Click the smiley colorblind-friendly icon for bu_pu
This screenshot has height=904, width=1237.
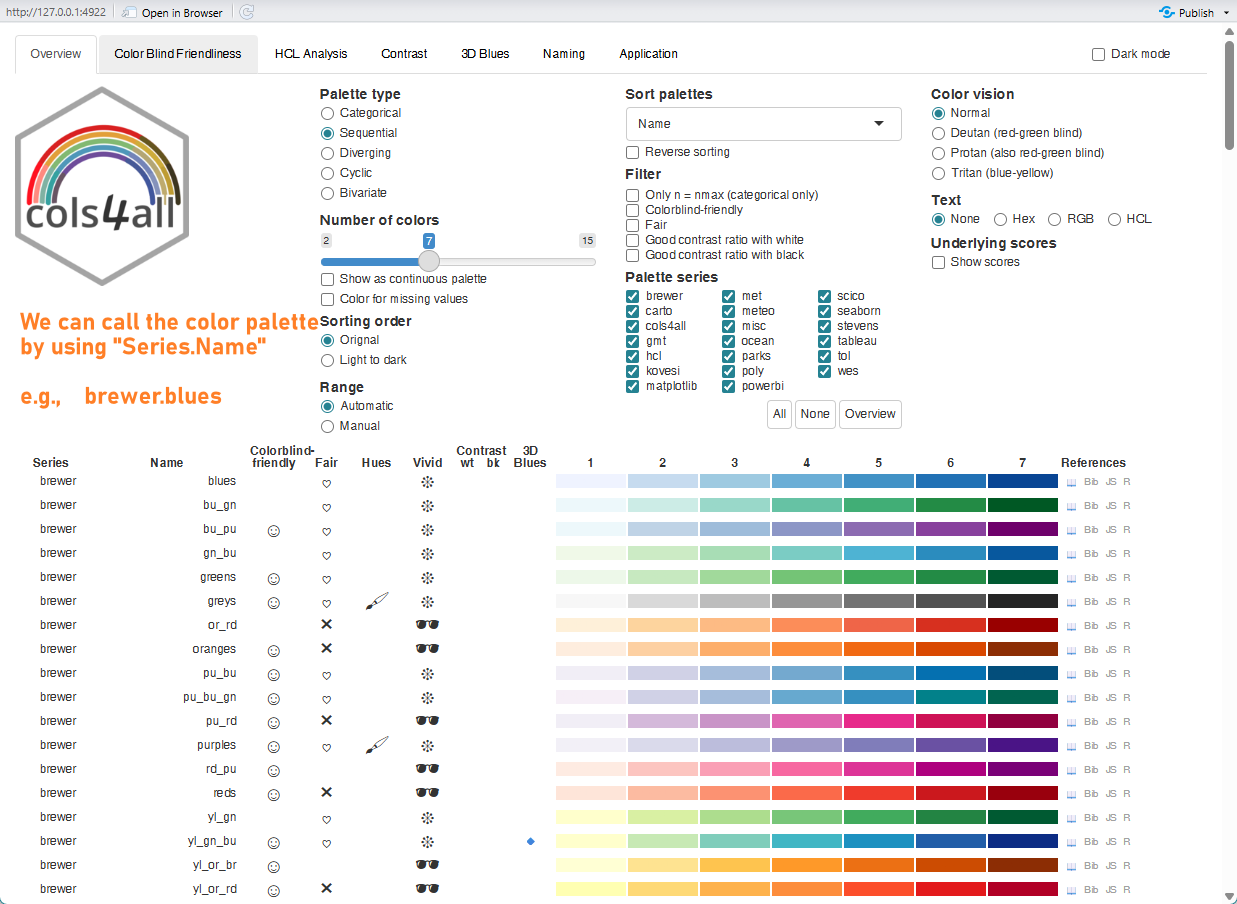coord(273,530)
